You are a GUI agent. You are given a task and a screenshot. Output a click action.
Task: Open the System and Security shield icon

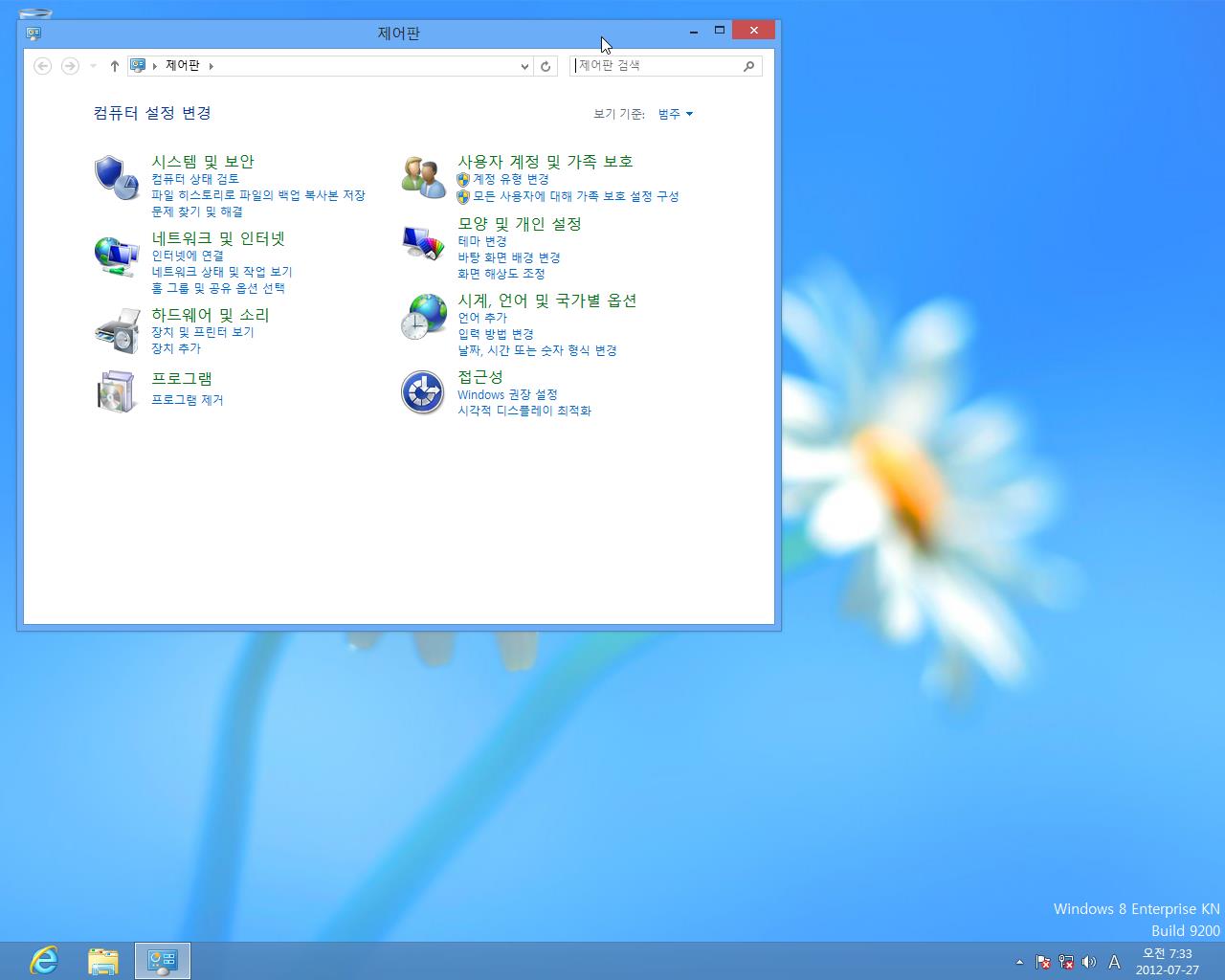point(117,177)
